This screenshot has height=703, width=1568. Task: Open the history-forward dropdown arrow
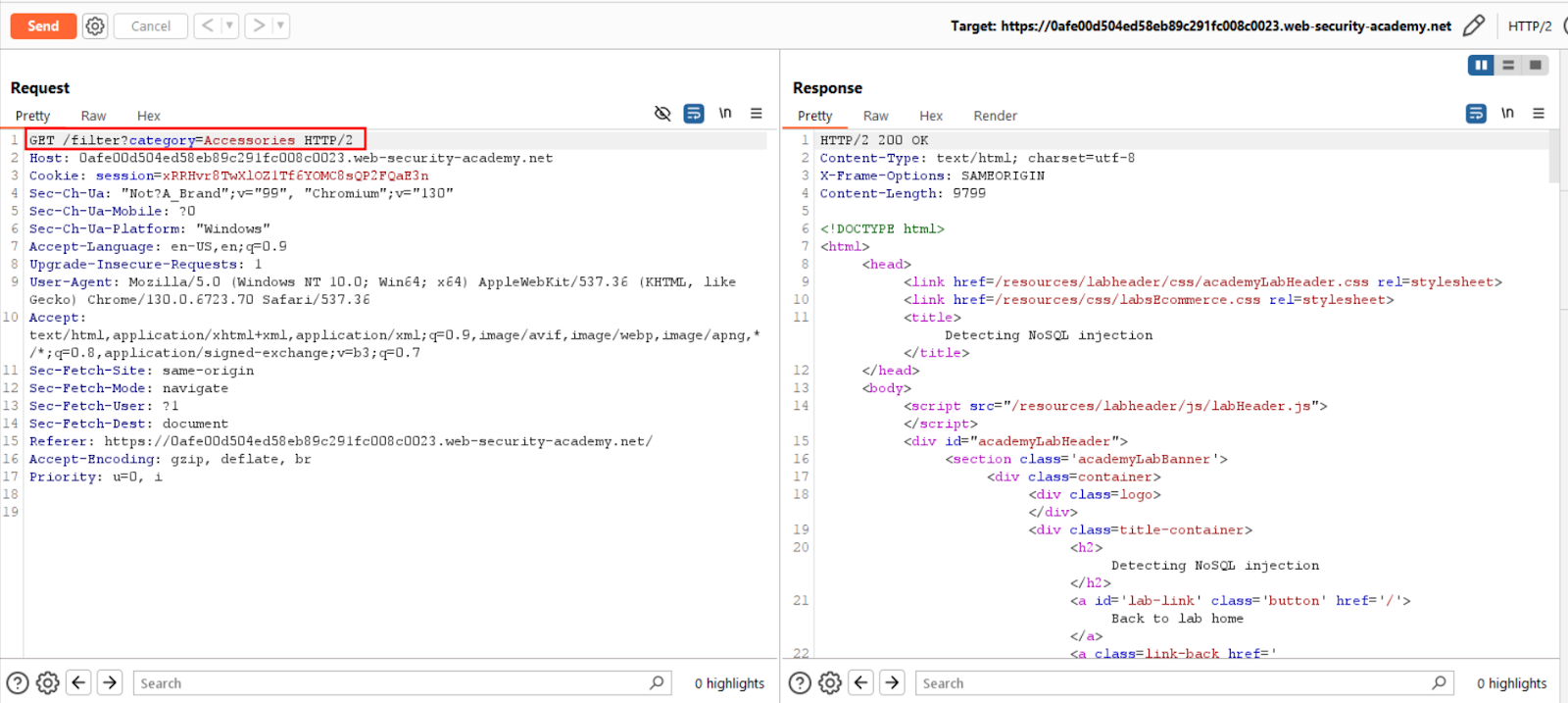tap(280, 25)
